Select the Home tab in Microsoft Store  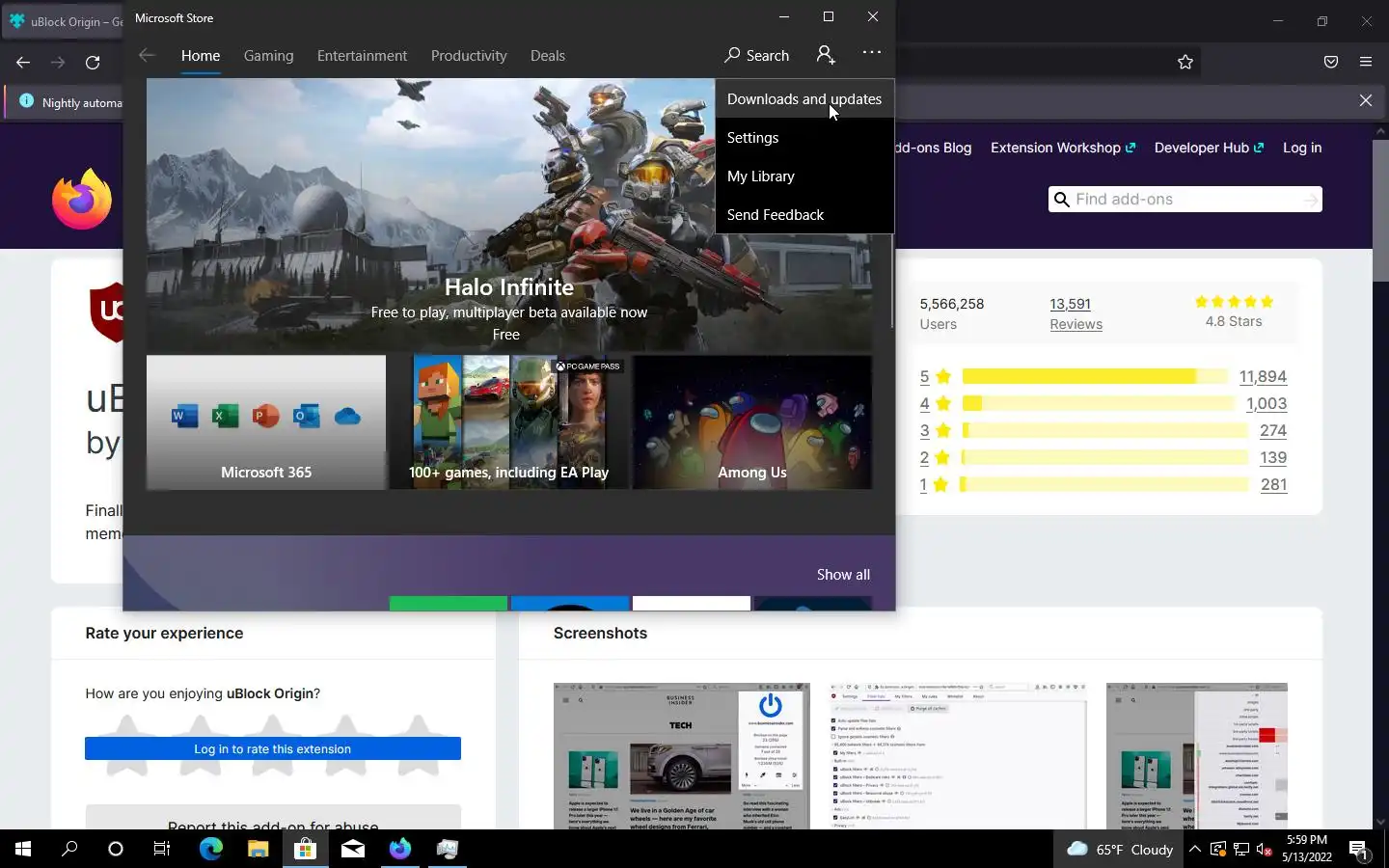(201, 55)
